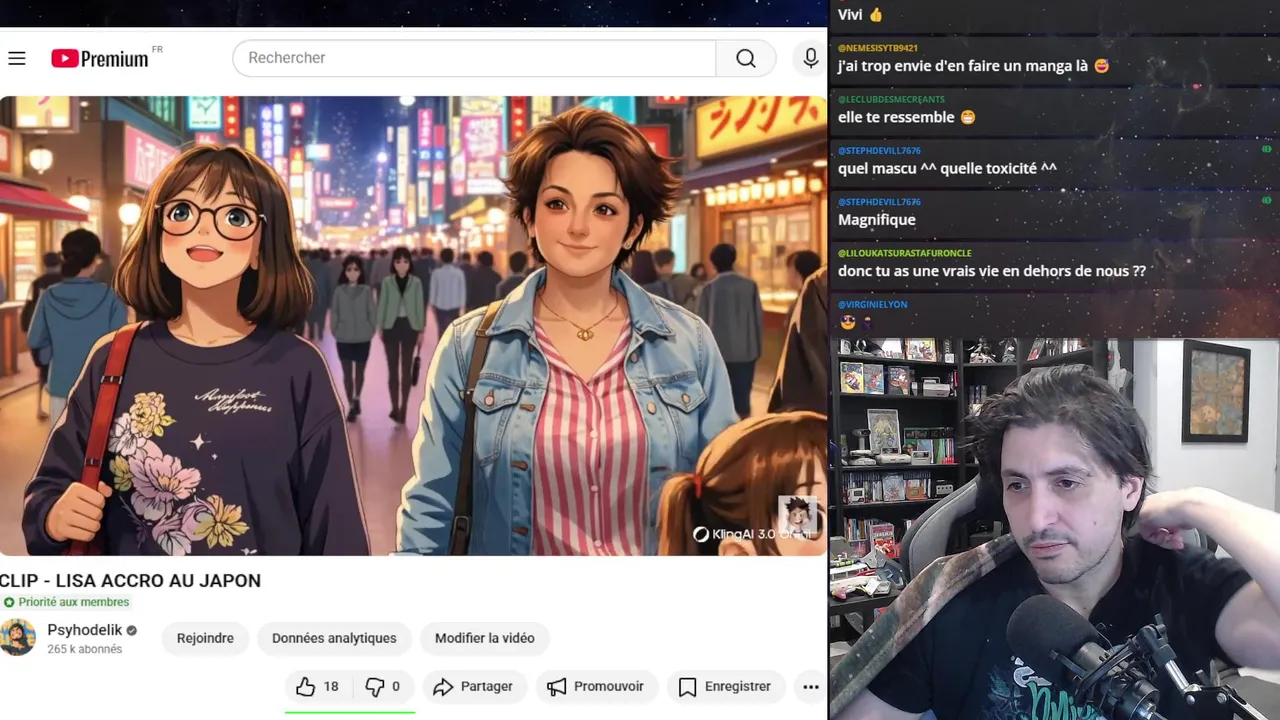Click the Promouvoir megaphone button
Viewport: 1280px width, 720px height.
click(x=595, y=686)
